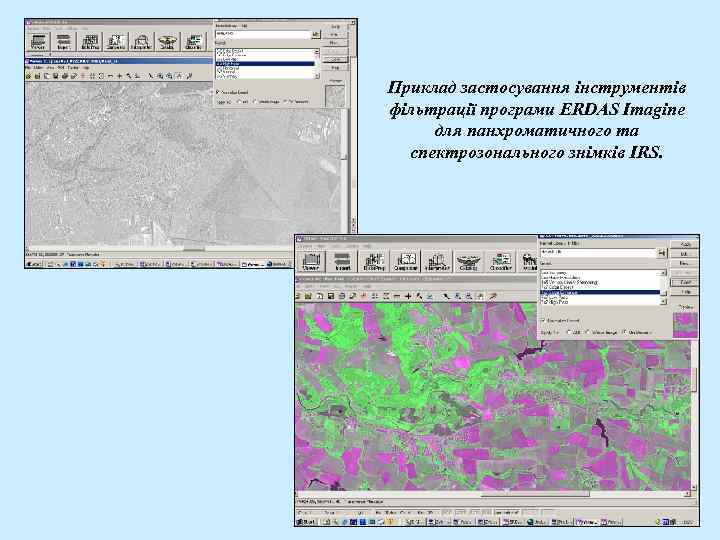Open Catalog in the color ERDAS window
Image resolution: width=720 pixels, height=540 pixels.
click(469, 262)
